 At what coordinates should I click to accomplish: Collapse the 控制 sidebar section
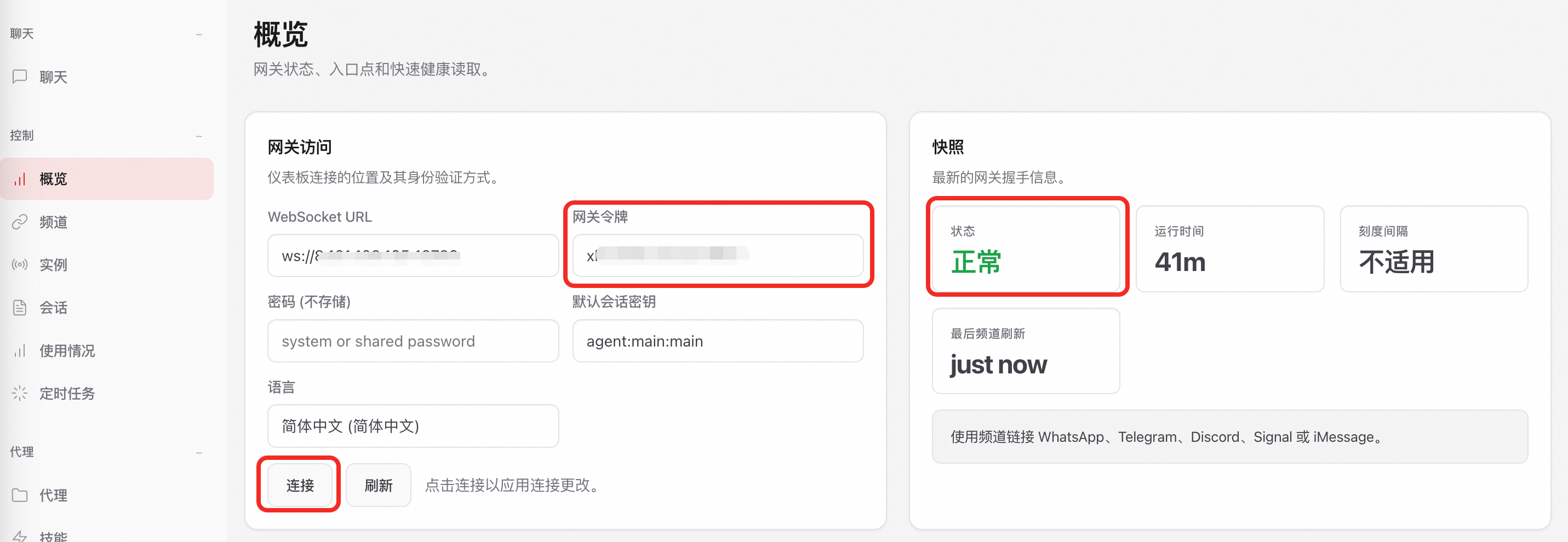[199, 136]
